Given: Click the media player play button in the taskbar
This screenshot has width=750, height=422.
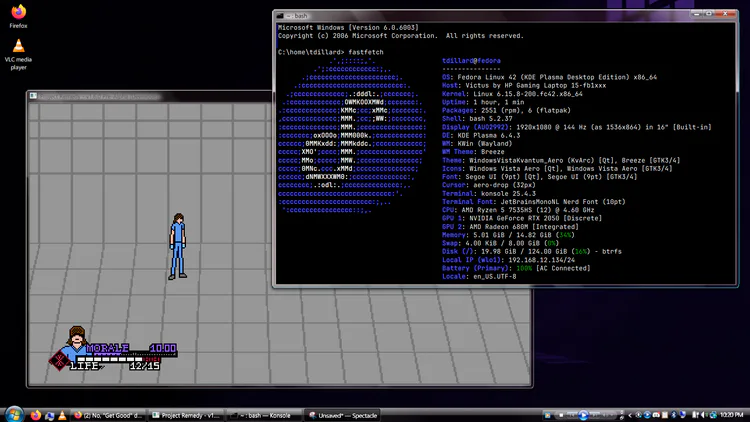Looking at the screenshot, I should pyautogui.click(x=584, y=415).
